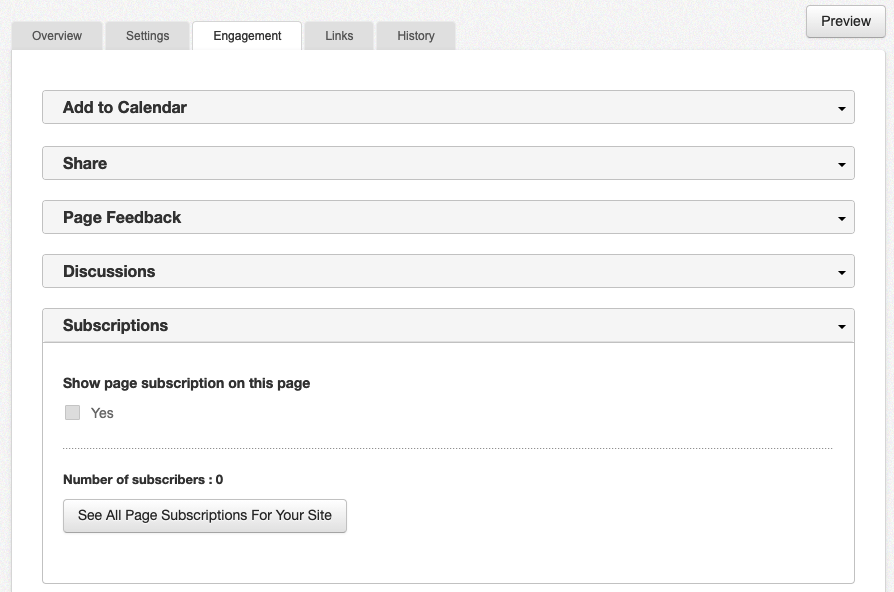The image size is (894, 592).
Task: Click the Discussions dropdown caret
Action: point(843,271)
